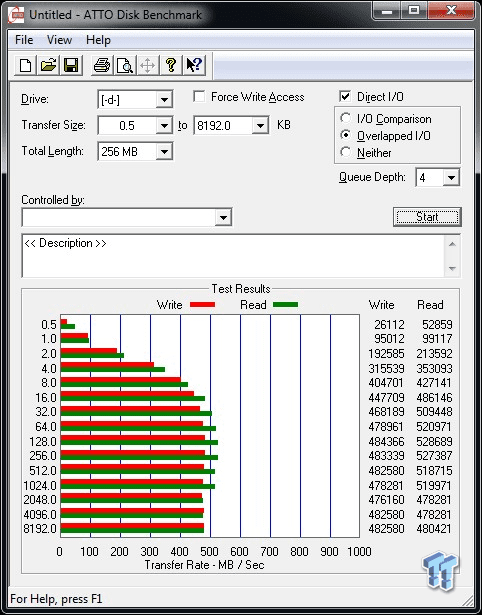
Task: Click the read value 528689
Action: [x=434, y=441]
